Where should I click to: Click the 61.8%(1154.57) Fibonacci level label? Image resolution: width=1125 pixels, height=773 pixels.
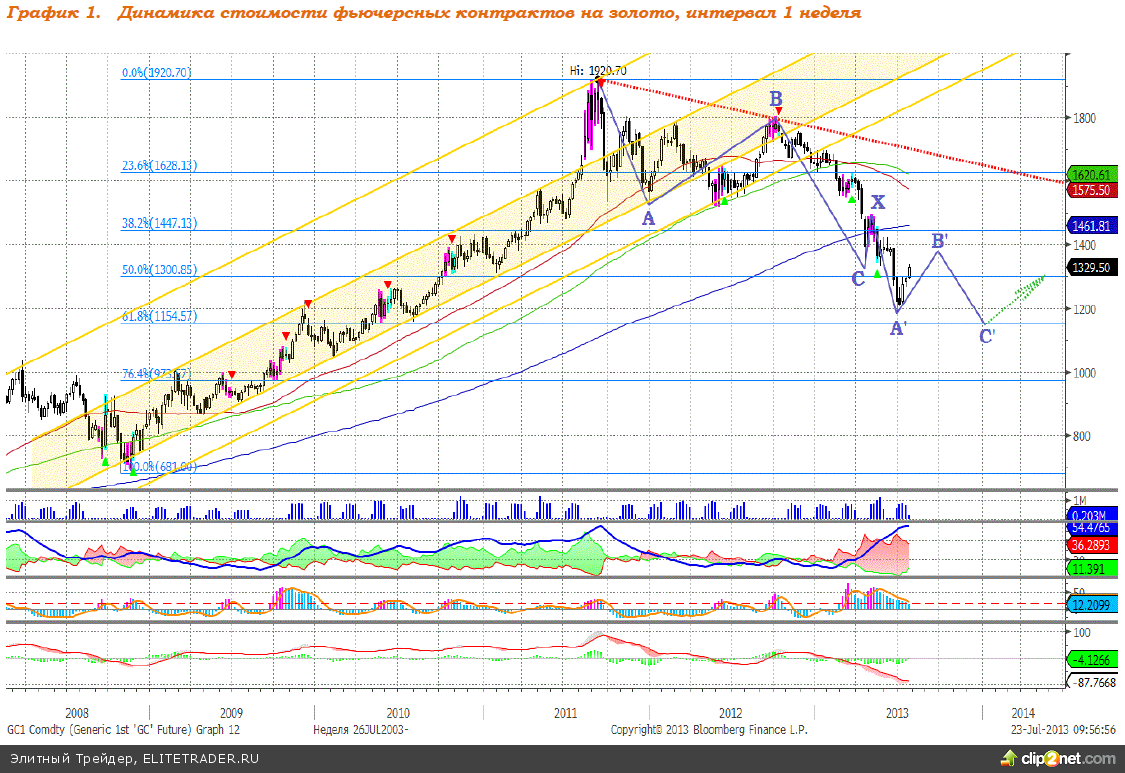158,316
